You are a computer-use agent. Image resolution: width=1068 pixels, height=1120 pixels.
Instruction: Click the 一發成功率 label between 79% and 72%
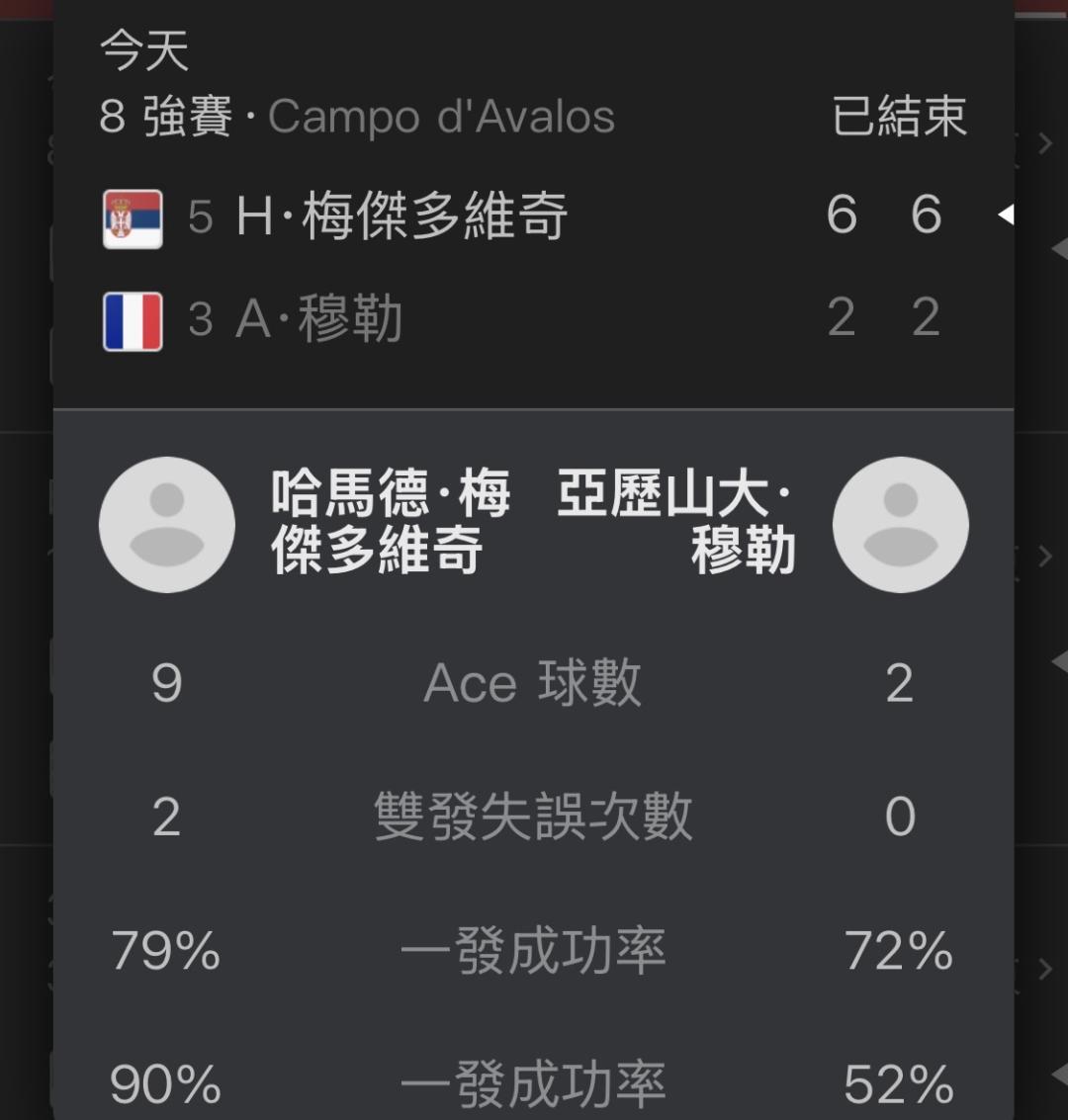coord(533,952)
